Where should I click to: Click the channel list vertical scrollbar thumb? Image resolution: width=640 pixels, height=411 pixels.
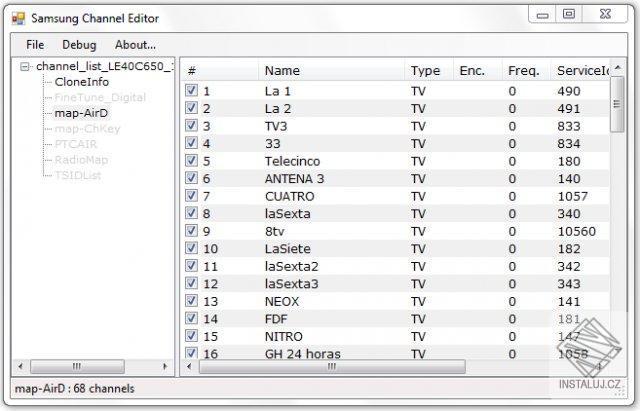618,104
